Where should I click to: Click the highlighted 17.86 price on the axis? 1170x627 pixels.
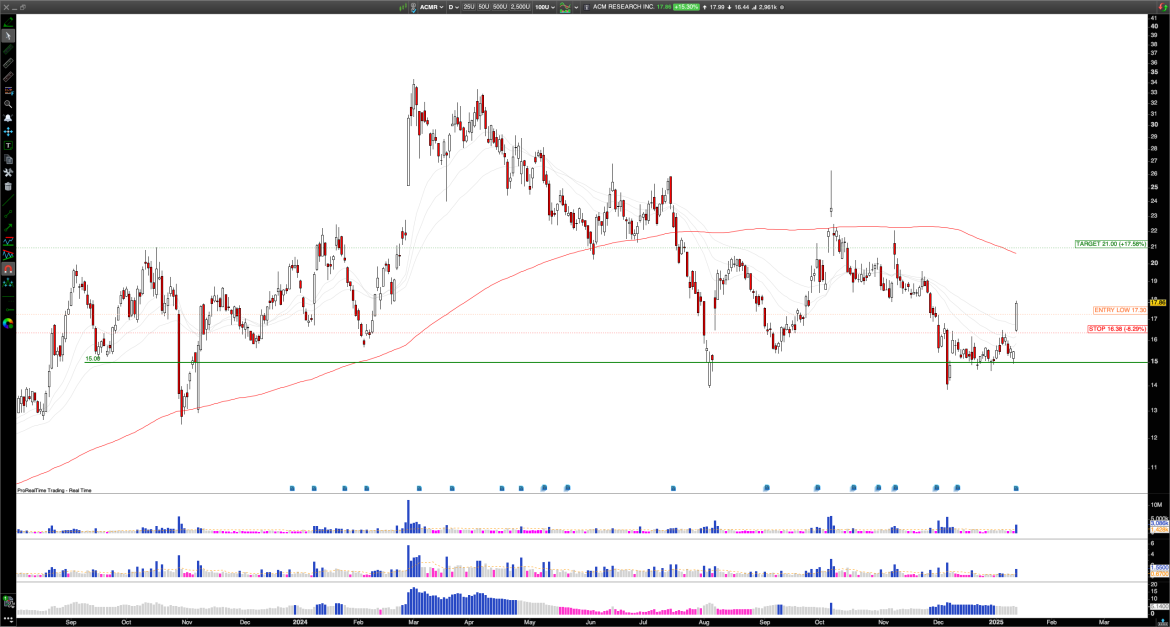coord(1160,302)
